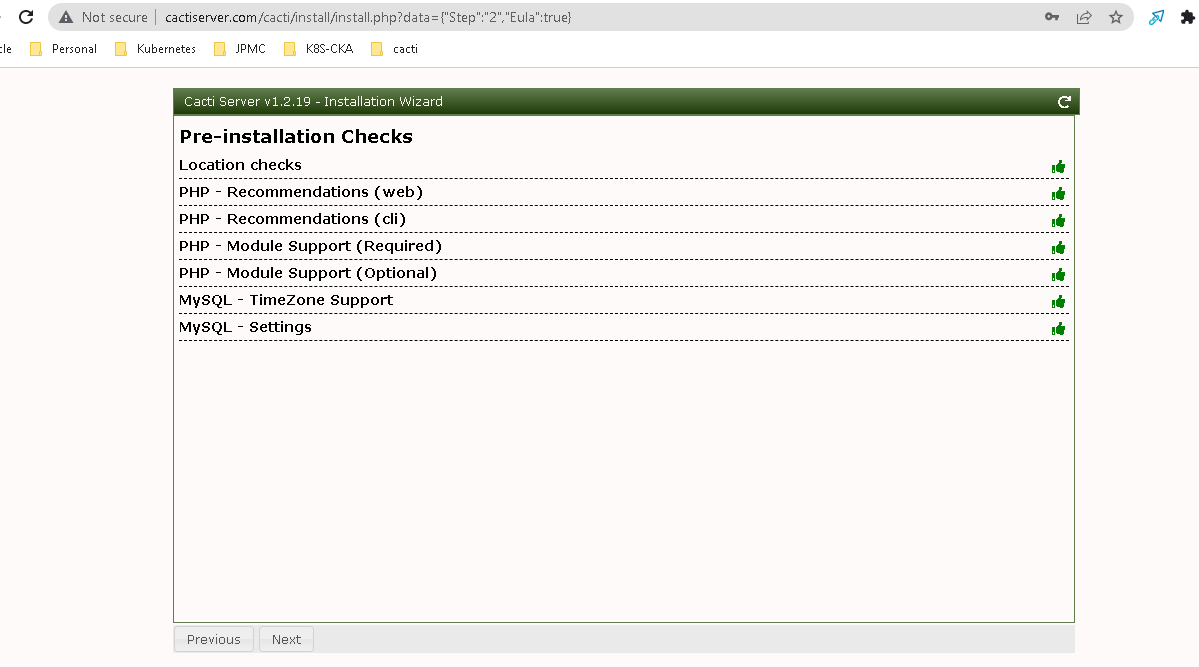Click the thumbs-up icon for Location checks
1199x667 pixels.
(1058, 167)
